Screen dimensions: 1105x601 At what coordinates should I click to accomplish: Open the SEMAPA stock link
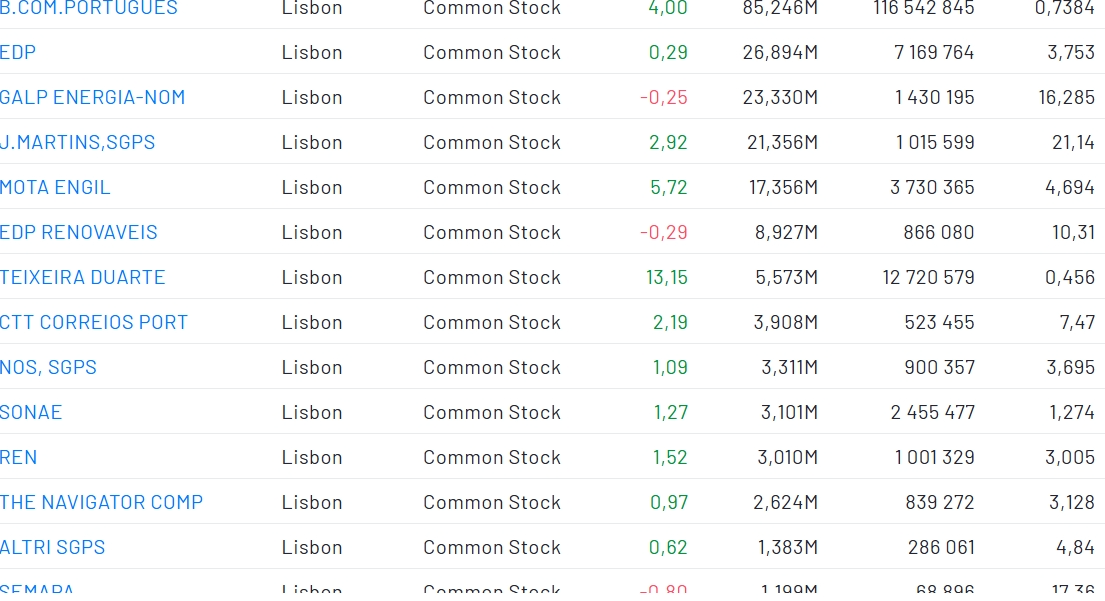[37, 591]
